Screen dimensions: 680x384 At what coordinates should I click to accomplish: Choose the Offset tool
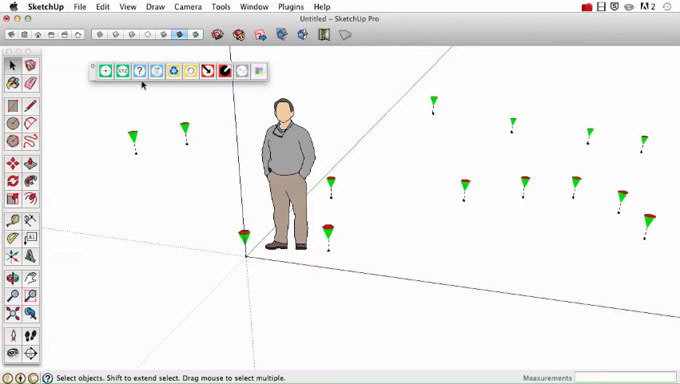30,199
